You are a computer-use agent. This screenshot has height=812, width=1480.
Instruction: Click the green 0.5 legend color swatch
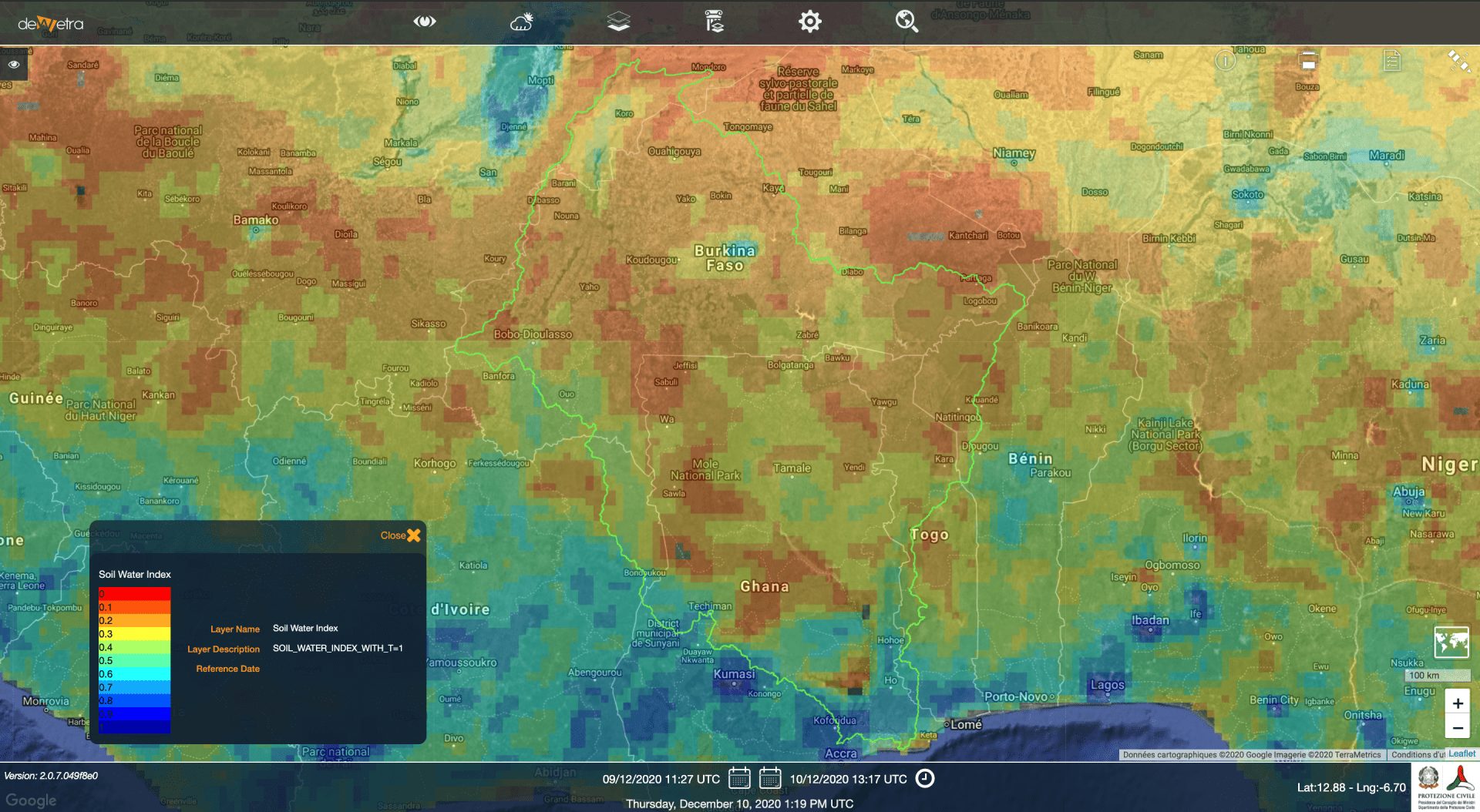tap(135, 661)
